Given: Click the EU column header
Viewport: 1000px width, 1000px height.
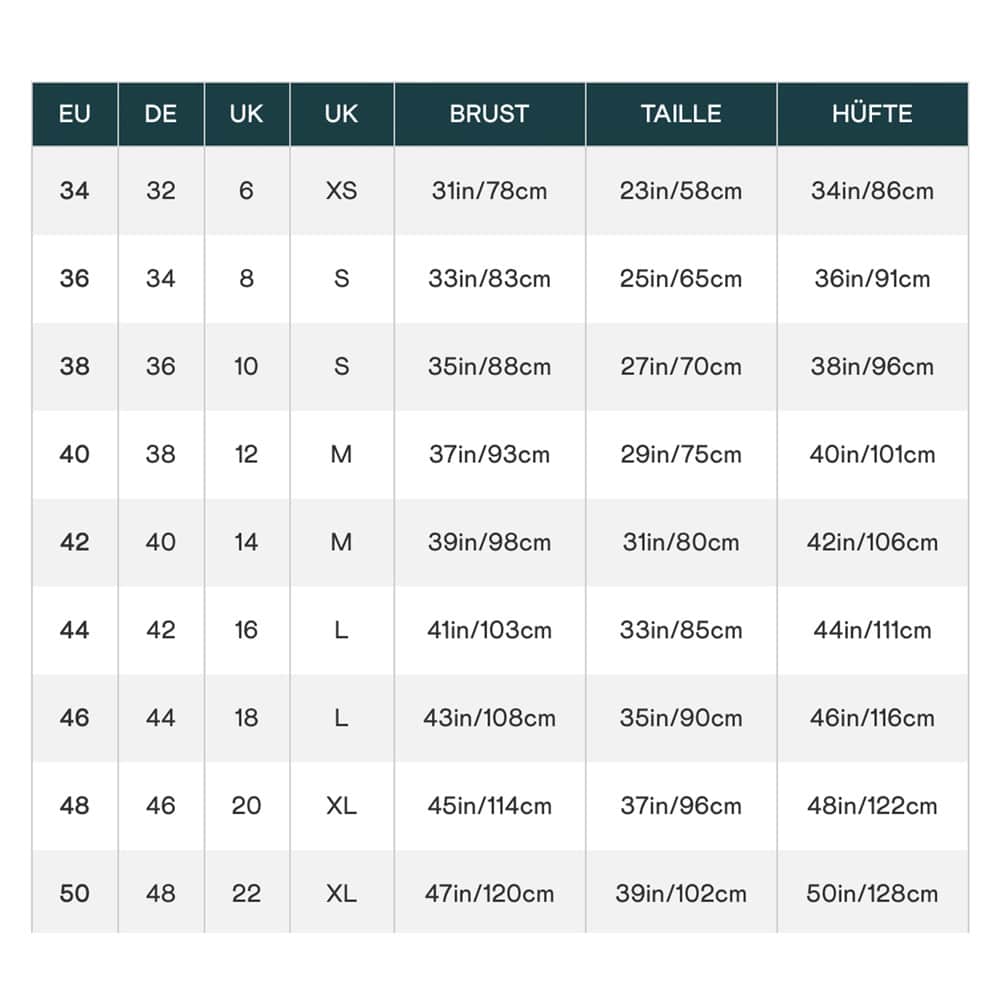Looking at the screenshot, I should click(x=75, y=114).
